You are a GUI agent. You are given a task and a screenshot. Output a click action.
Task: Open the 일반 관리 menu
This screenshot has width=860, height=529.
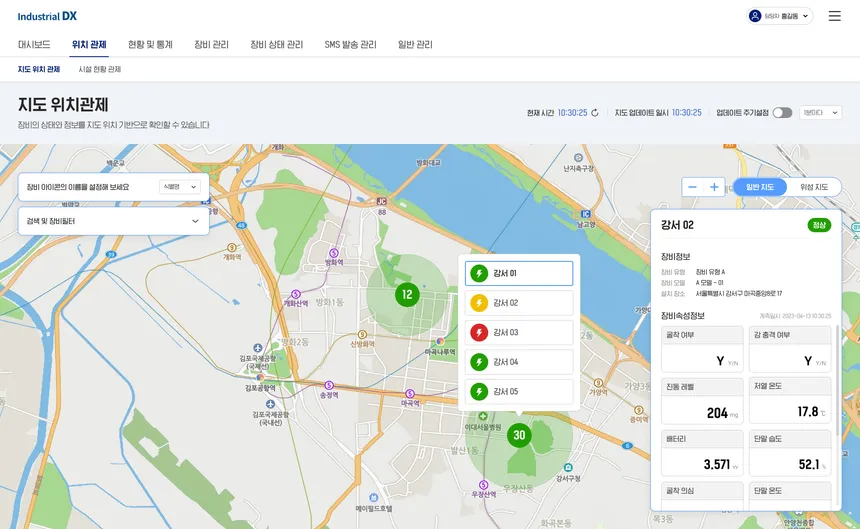tap(415, 44)
